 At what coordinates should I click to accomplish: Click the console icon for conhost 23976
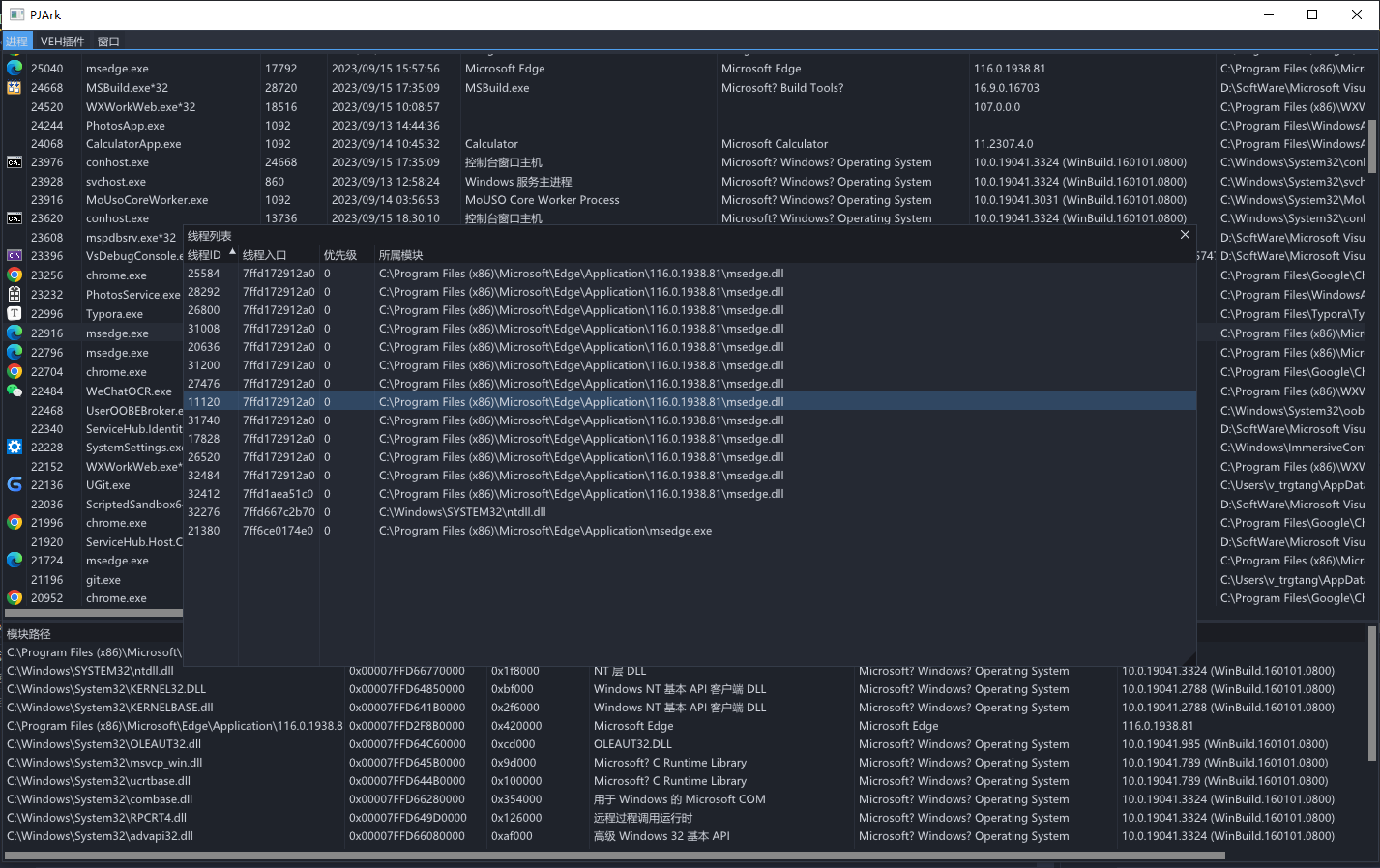click(x=15, y=162)
